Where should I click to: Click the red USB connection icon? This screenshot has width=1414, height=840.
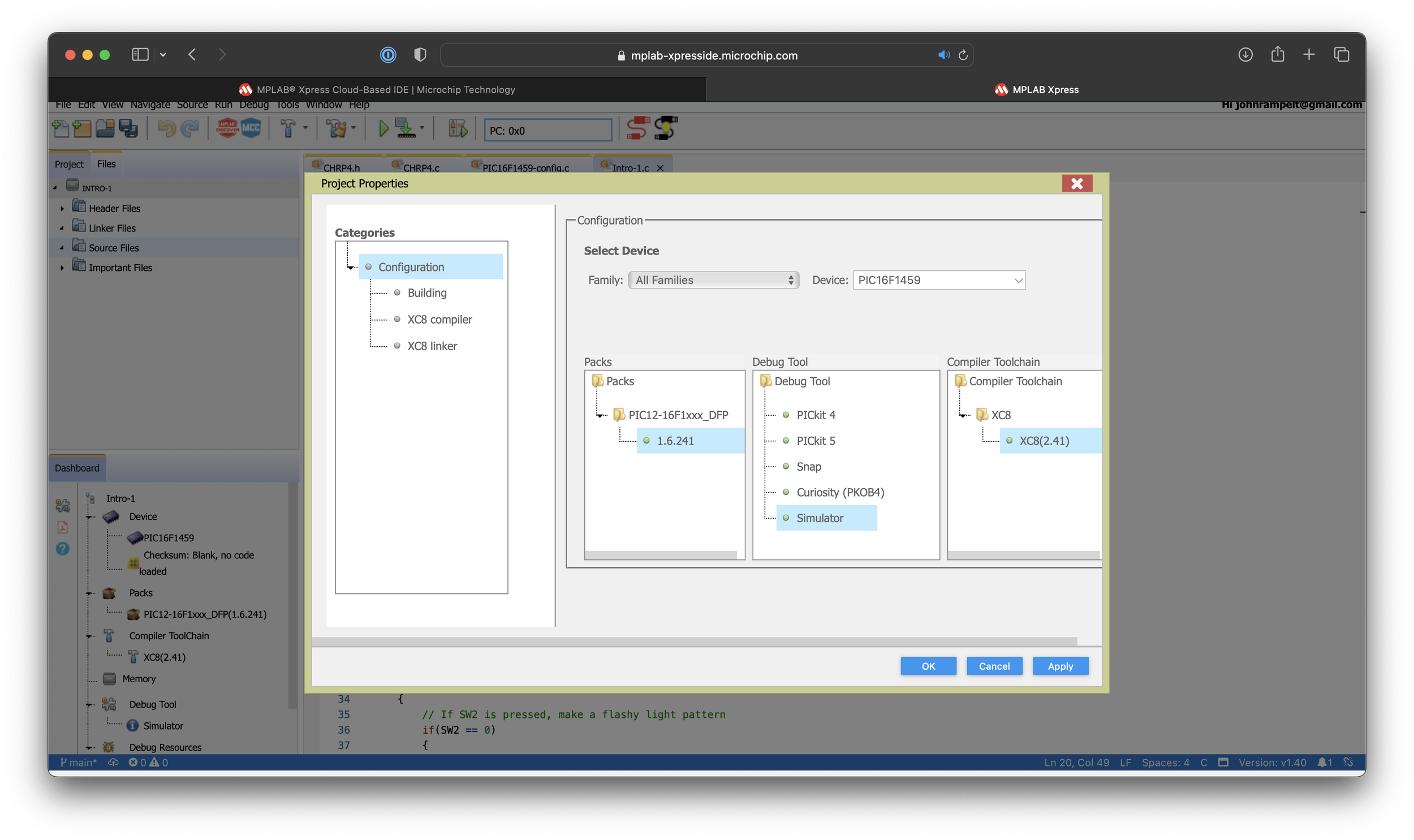click(637, 128)
